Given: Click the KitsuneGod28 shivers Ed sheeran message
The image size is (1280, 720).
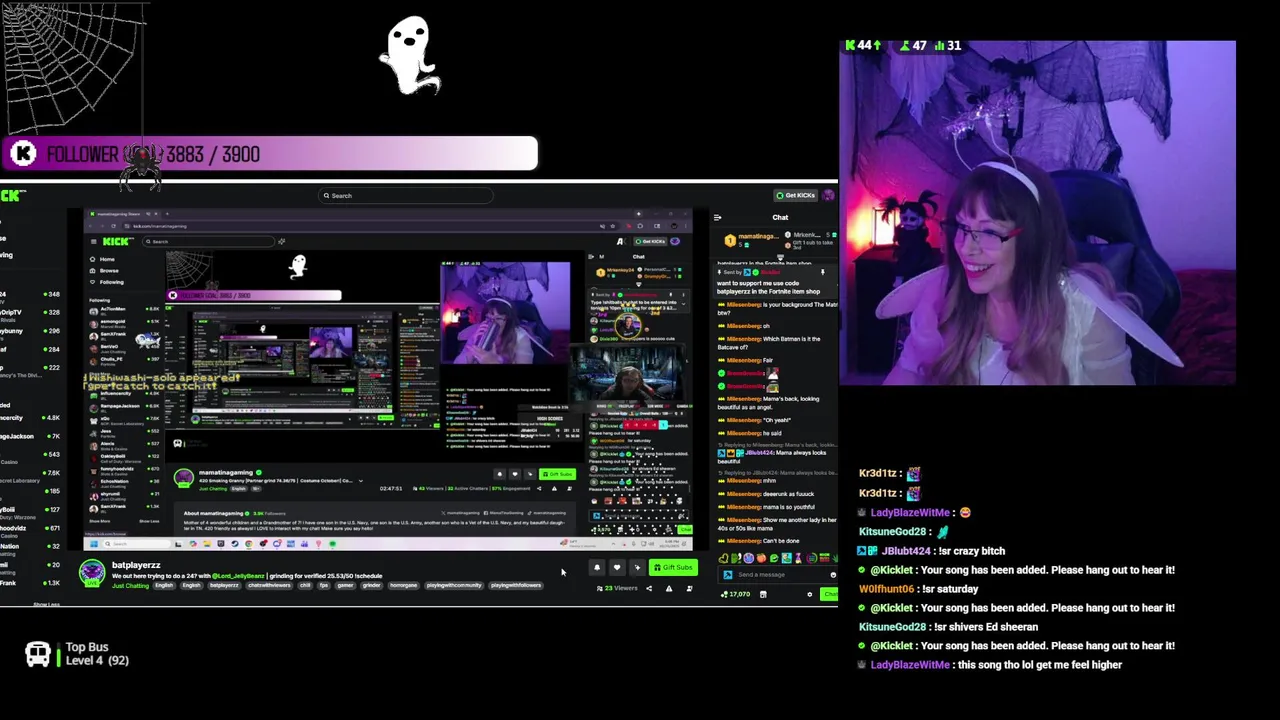Looking at the screenshot, I should 948,627.
